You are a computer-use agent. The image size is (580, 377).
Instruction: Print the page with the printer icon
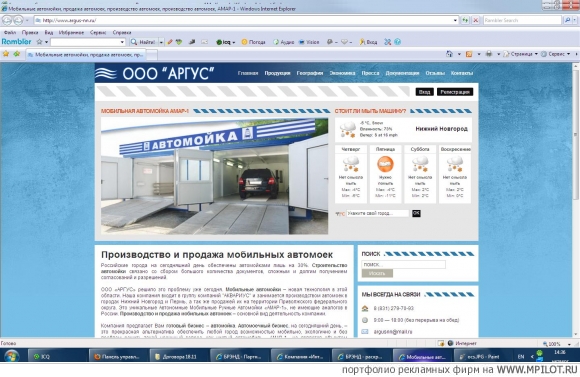pos(489,54)
